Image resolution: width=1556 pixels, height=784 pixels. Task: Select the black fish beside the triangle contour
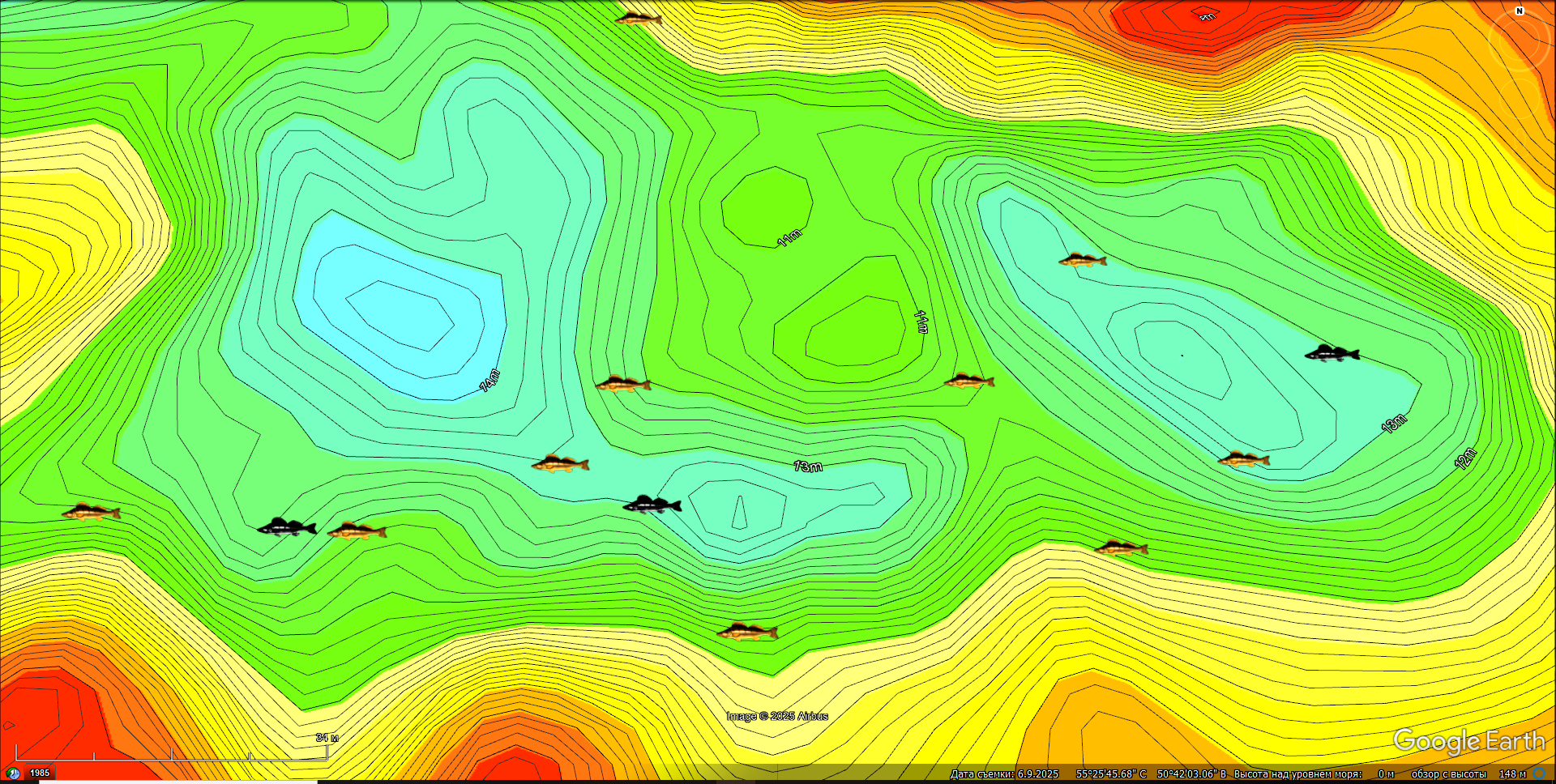click(652, 505)
